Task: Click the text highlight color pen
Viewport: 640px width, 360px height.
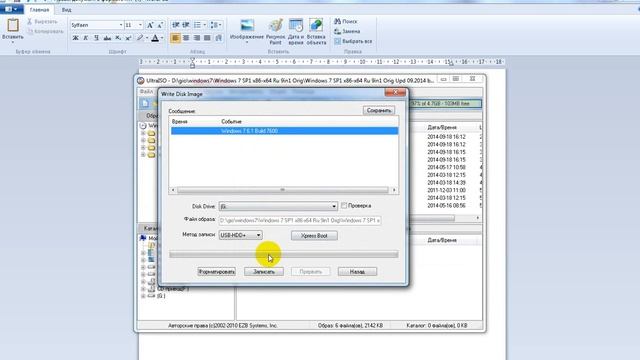Action: coord(140,38)
